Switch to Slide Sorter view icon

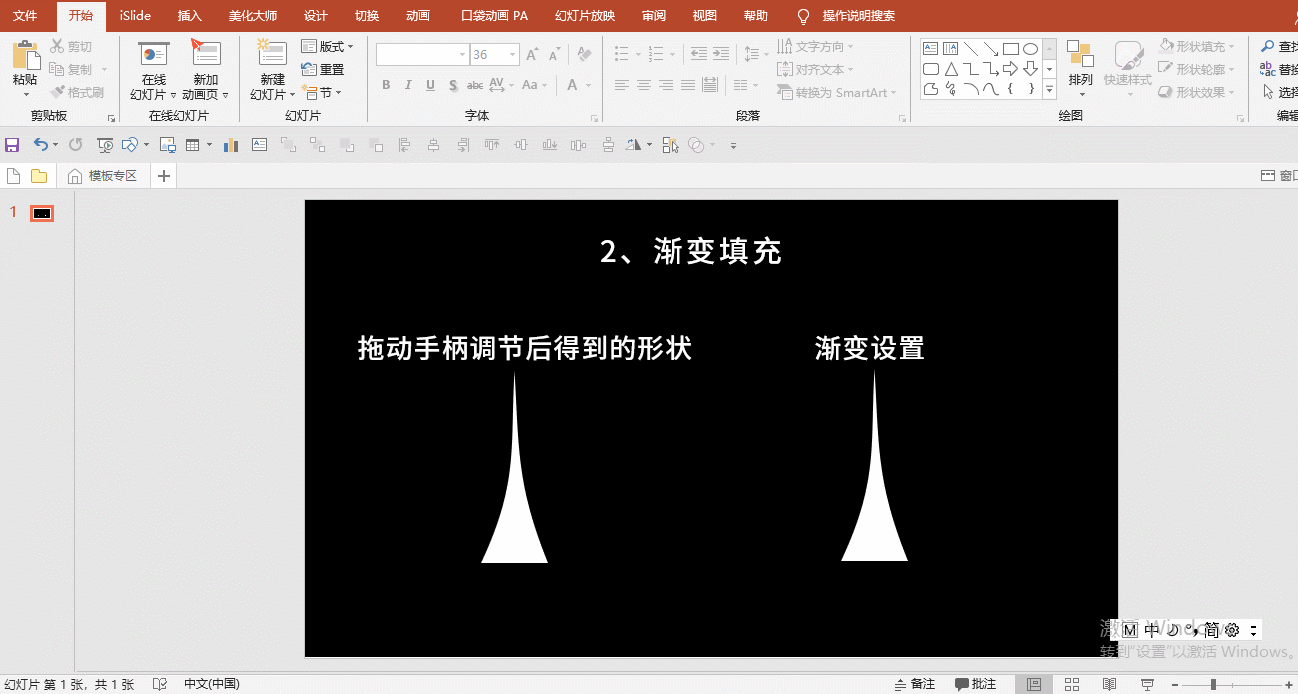[1072, 684]
